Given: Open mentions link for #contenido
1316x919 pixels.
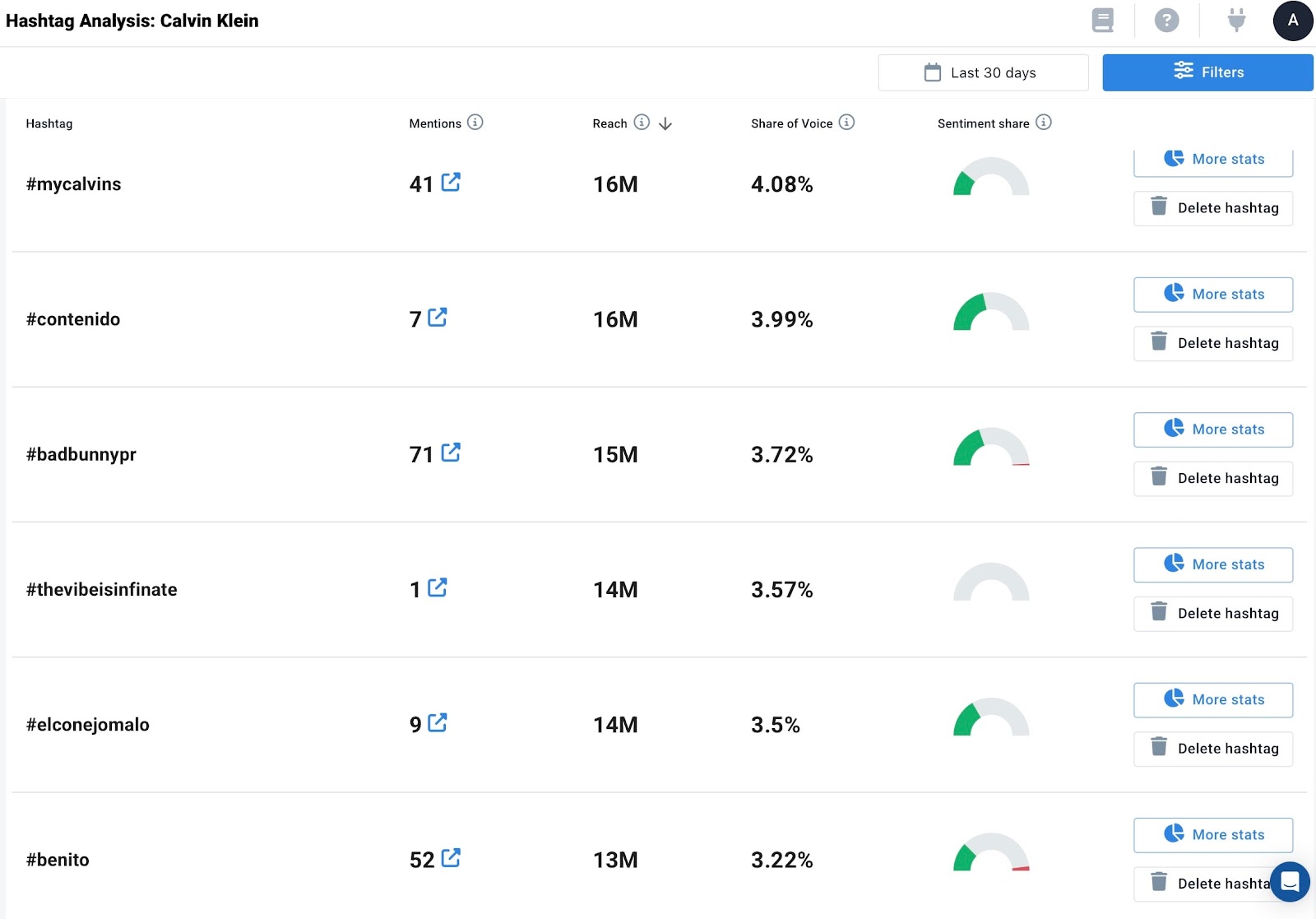Looking at the screenshot, I should coord(438,317).
